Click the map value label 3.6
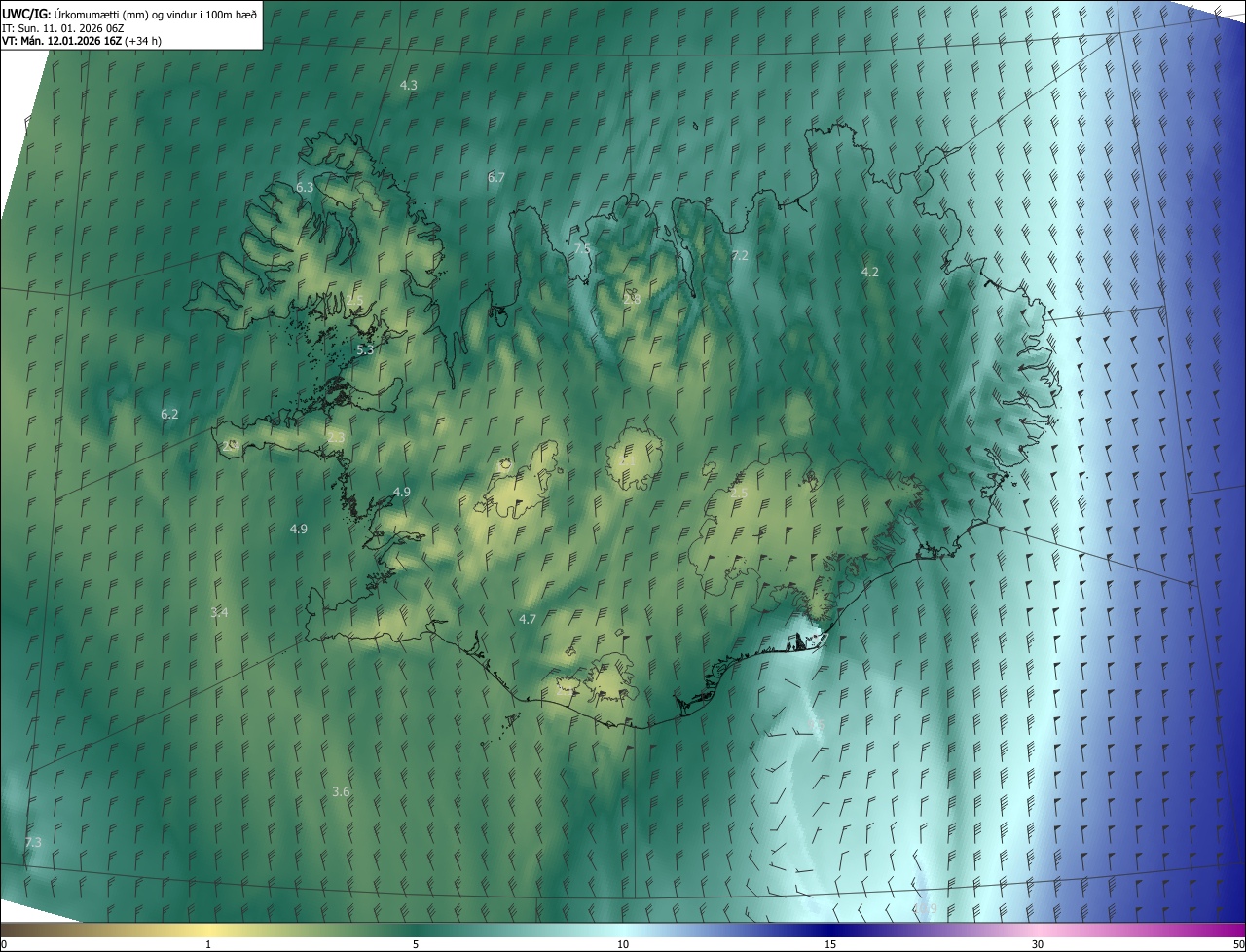 pyautogui.click(x=341, y=791)
